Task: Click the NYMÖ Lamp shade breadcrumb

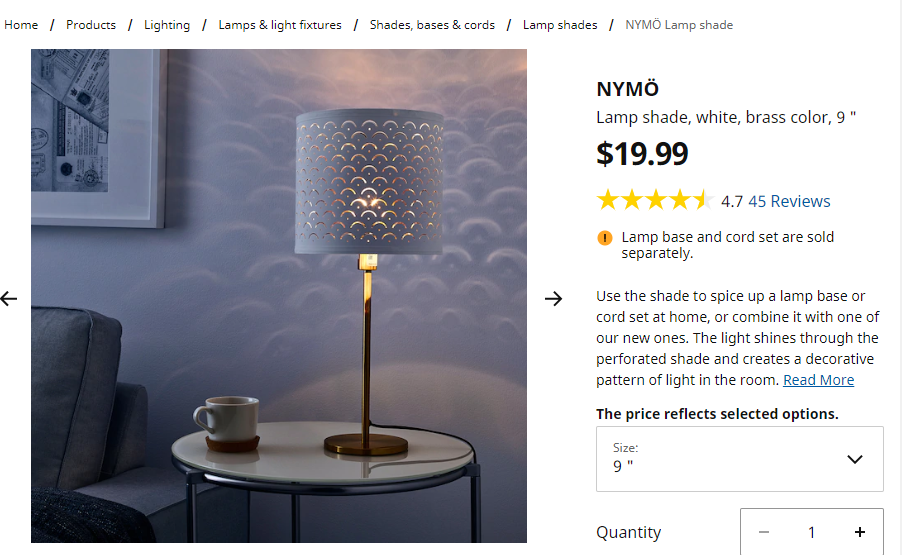Action: pyautogui.click(x=679, y=25)
